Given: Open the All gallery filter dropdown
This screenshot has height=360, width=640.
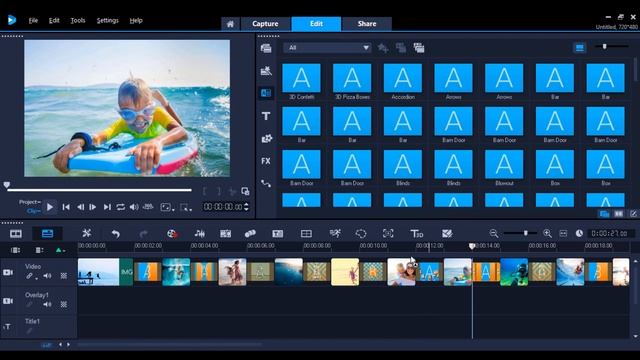Looking at the screenshot, I should pos(327,48).
